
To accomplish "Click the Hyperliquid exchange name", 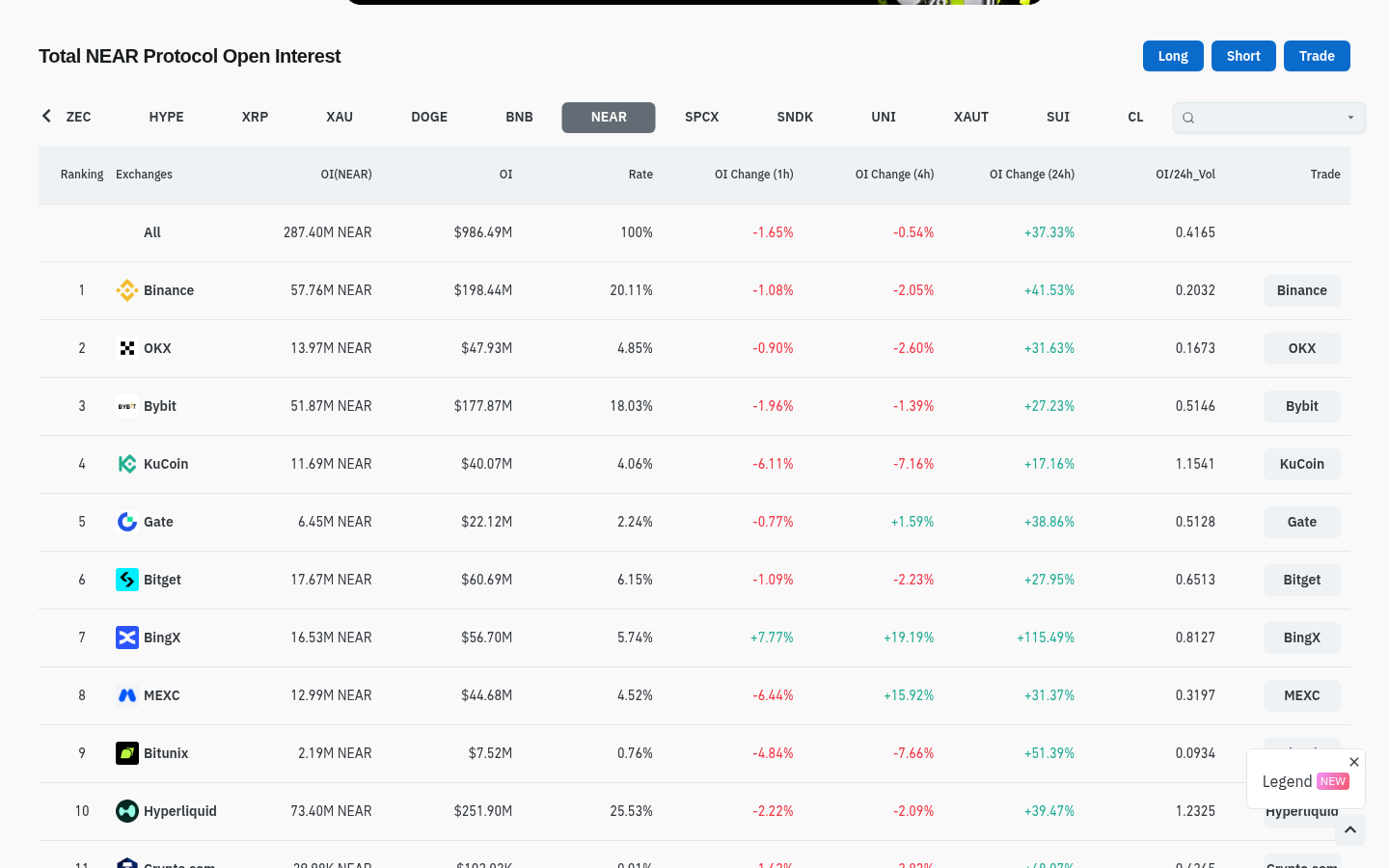I will (x=180, y=811).
